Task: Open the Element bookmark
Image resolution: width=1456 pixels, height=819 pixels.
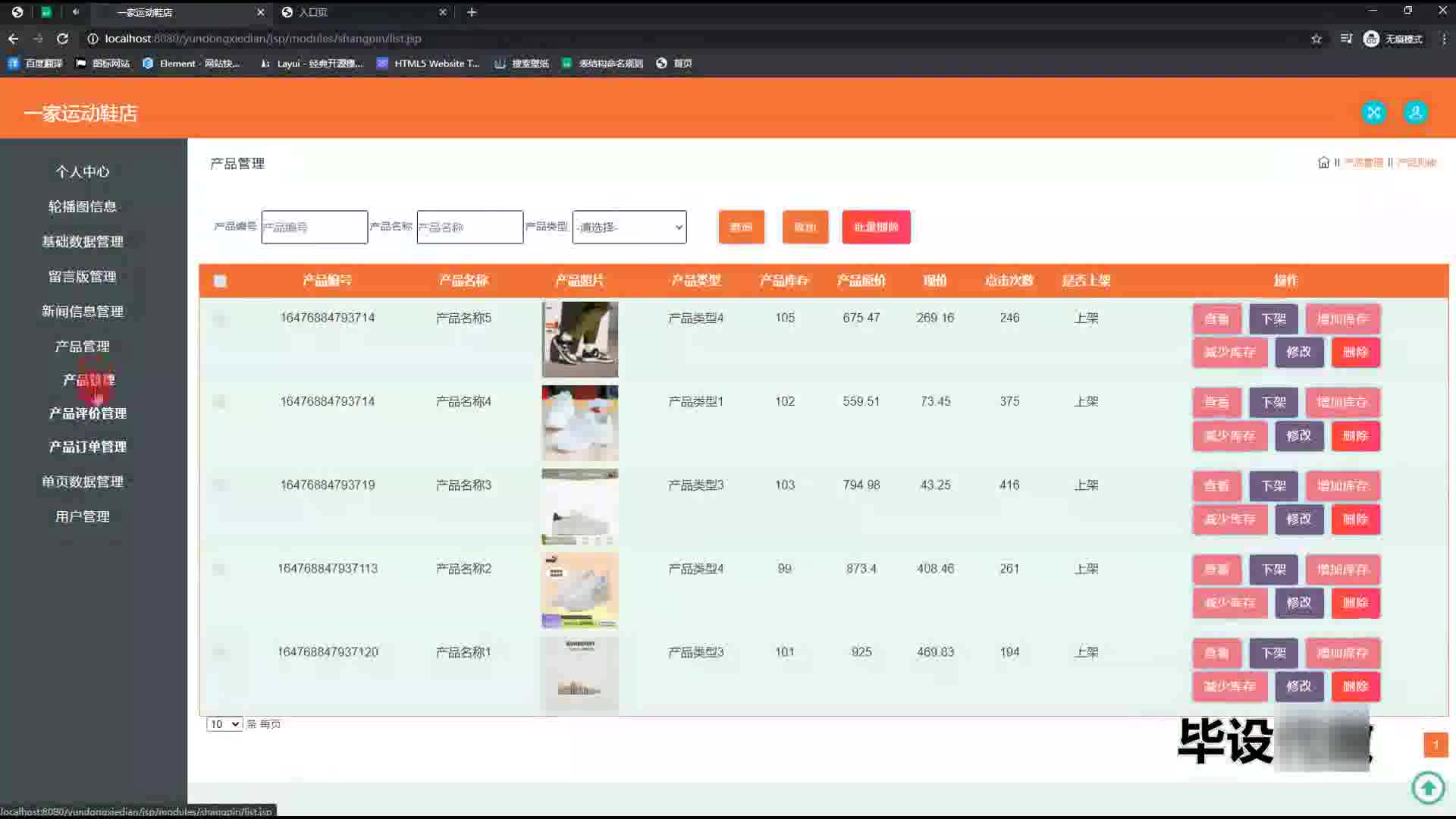Action: click(191, 64)
